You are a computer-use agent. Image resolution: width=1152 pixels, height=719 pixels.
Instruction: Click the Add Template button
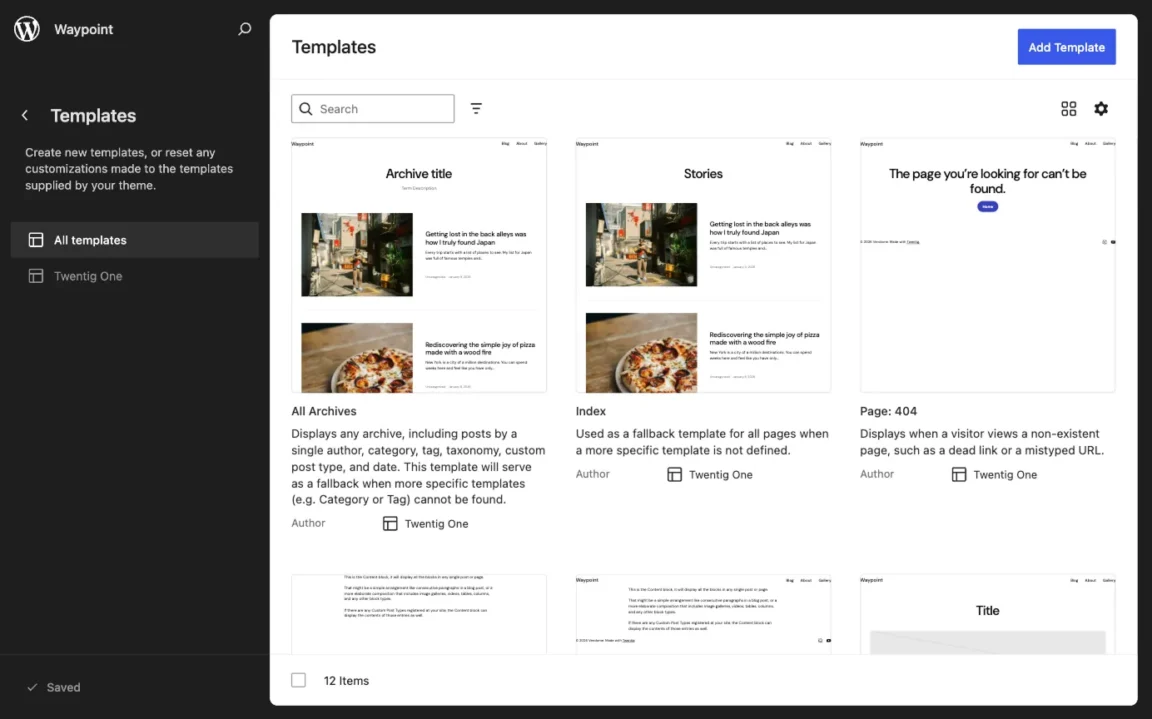[1066, 46]
